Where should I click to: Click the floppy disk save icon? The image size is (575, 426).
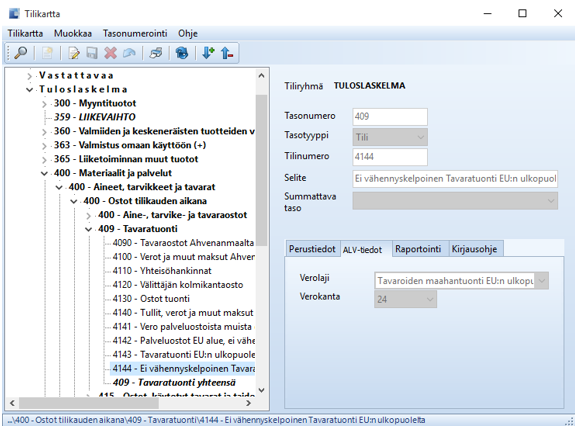click(x=92, y=53)
